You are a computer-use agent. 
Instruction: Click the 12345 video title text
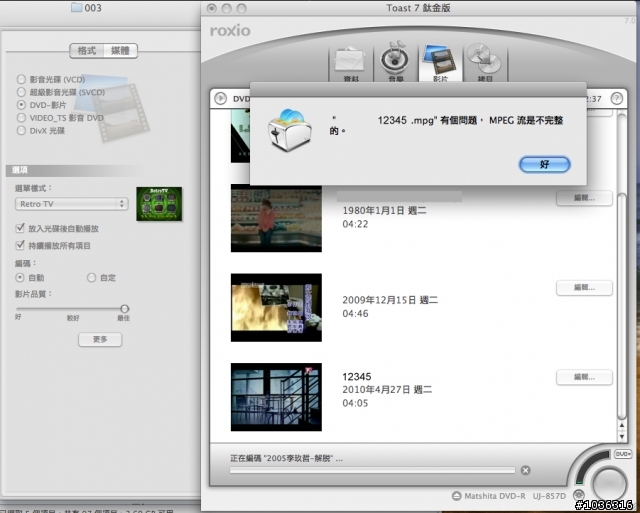click(x=357, y=377)
